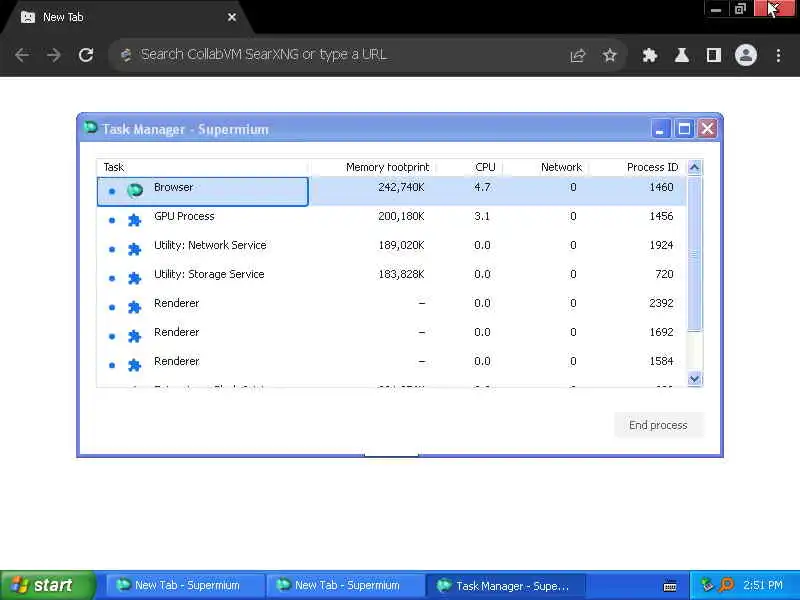This screenshot has width=800, height=600.
Task: Click the puzzle icon for Renderer 1692
Action: click(x=134, y=336)
